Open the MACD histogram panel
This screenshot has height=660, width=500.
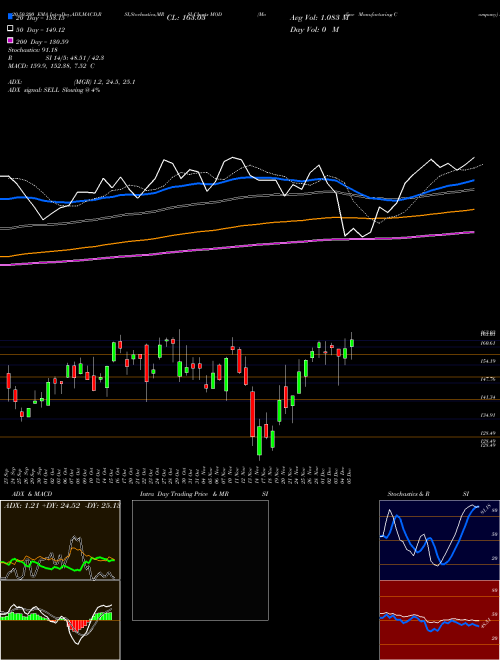point(60,620)
